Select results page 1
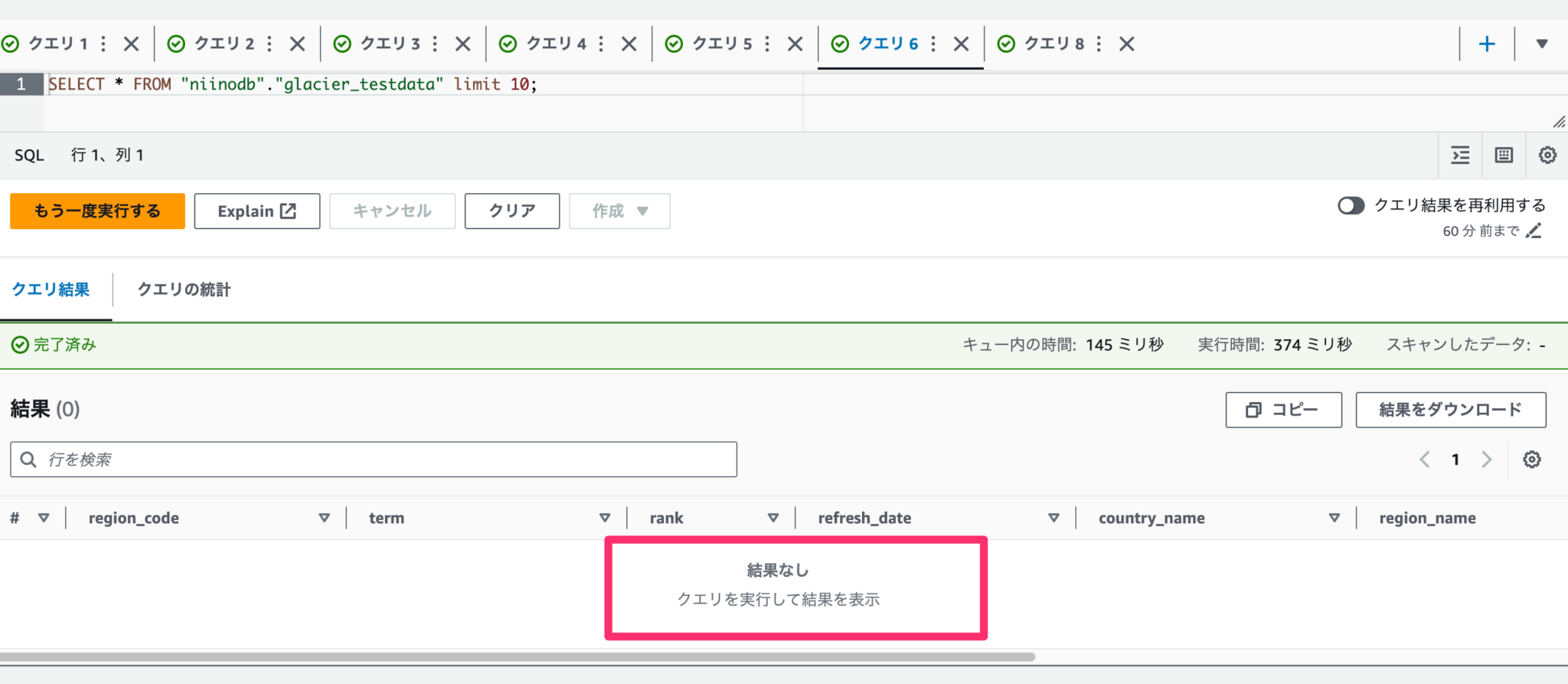This screenshot has width=1568, height=684. tap(1455, 460)
